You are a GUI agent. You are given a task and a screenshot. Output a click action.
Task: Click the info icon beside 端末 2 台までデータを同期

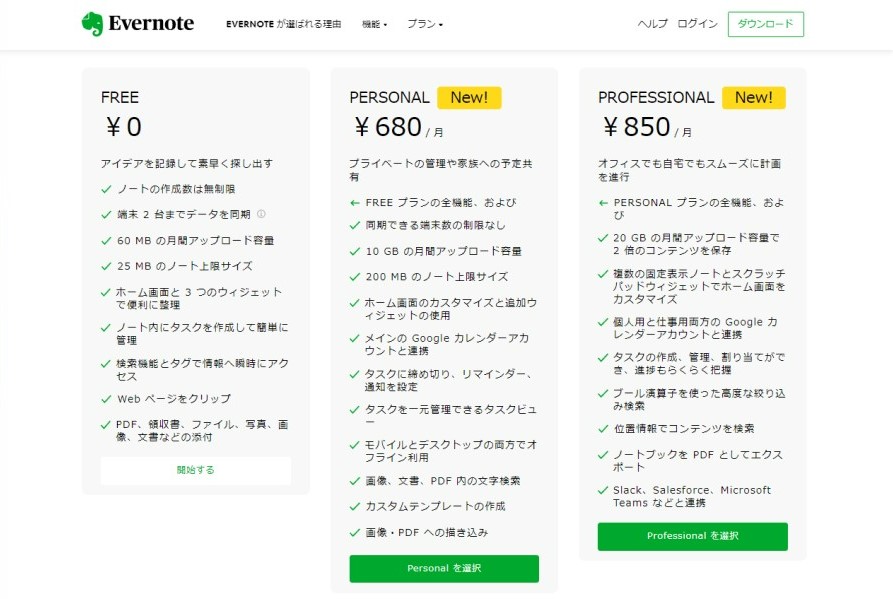(x=261, y=214)
